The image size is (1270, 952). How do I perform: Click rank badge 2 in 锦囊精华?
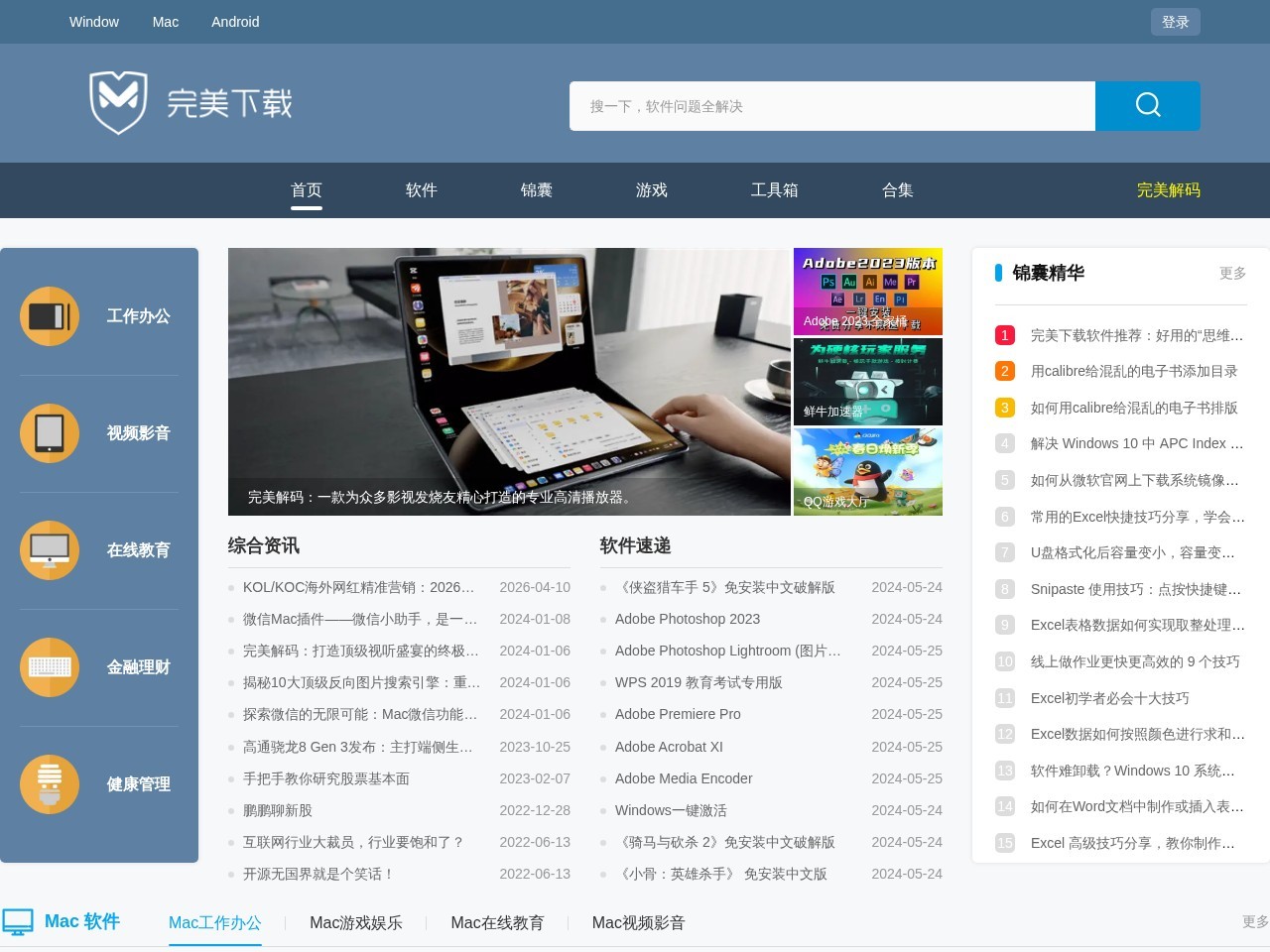[x=1005, y=371]
